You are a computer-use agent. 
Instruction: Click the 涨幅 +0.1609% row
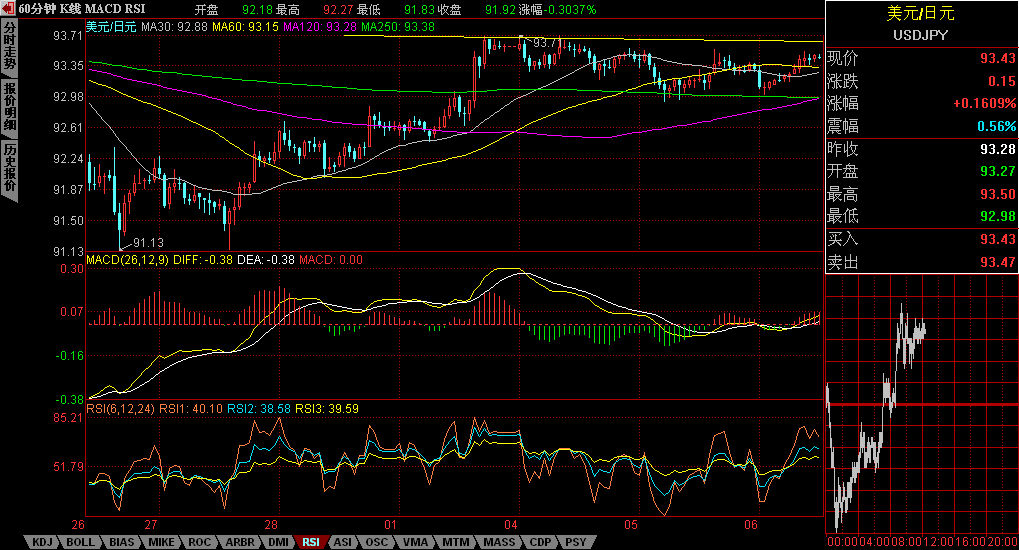pyautogui.click(x=921, y=103)
